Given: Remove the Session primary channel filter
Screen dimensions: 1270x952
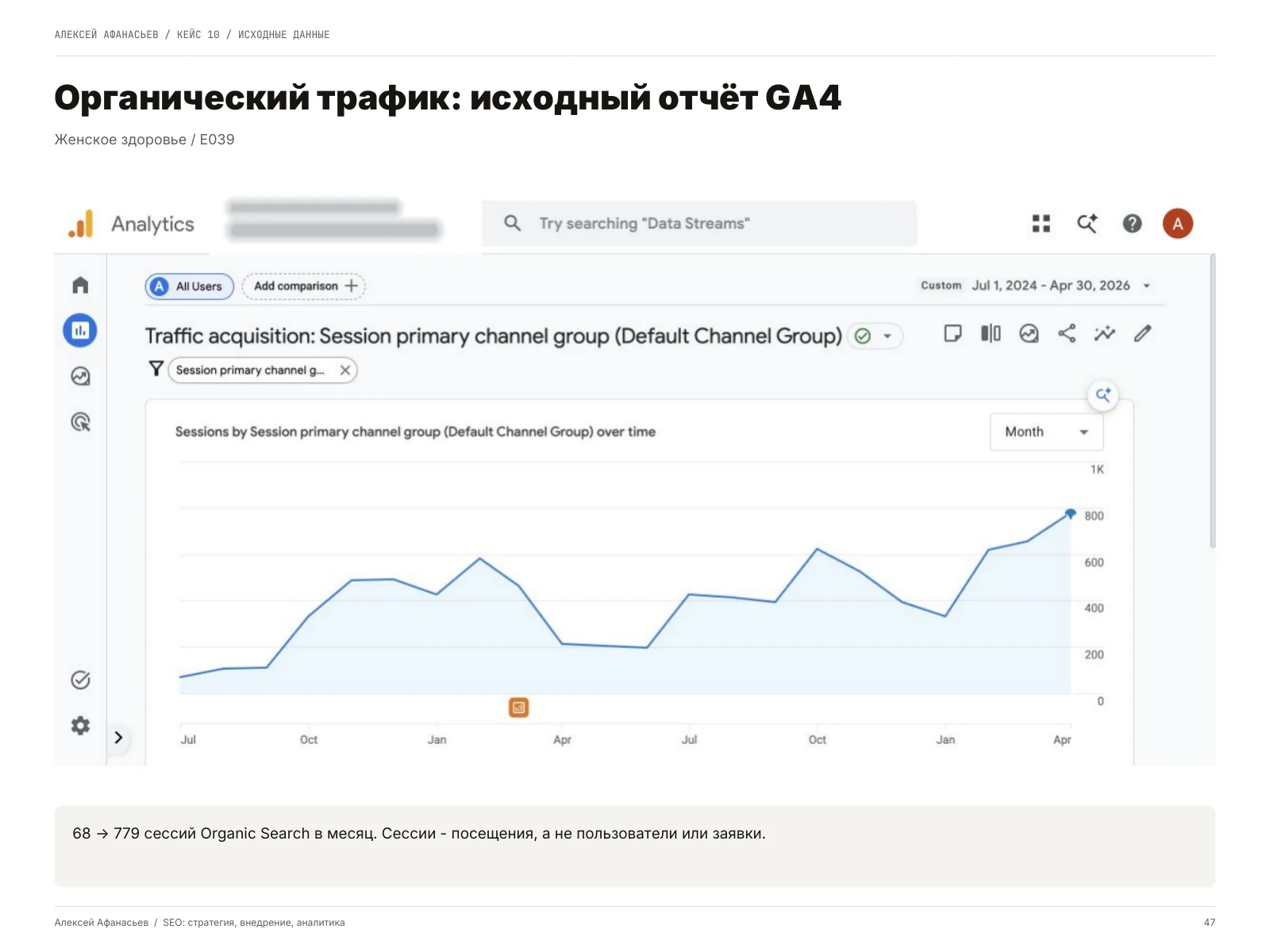Looking at the screenshot, I should pyautogui.click(x=345, y=370).
